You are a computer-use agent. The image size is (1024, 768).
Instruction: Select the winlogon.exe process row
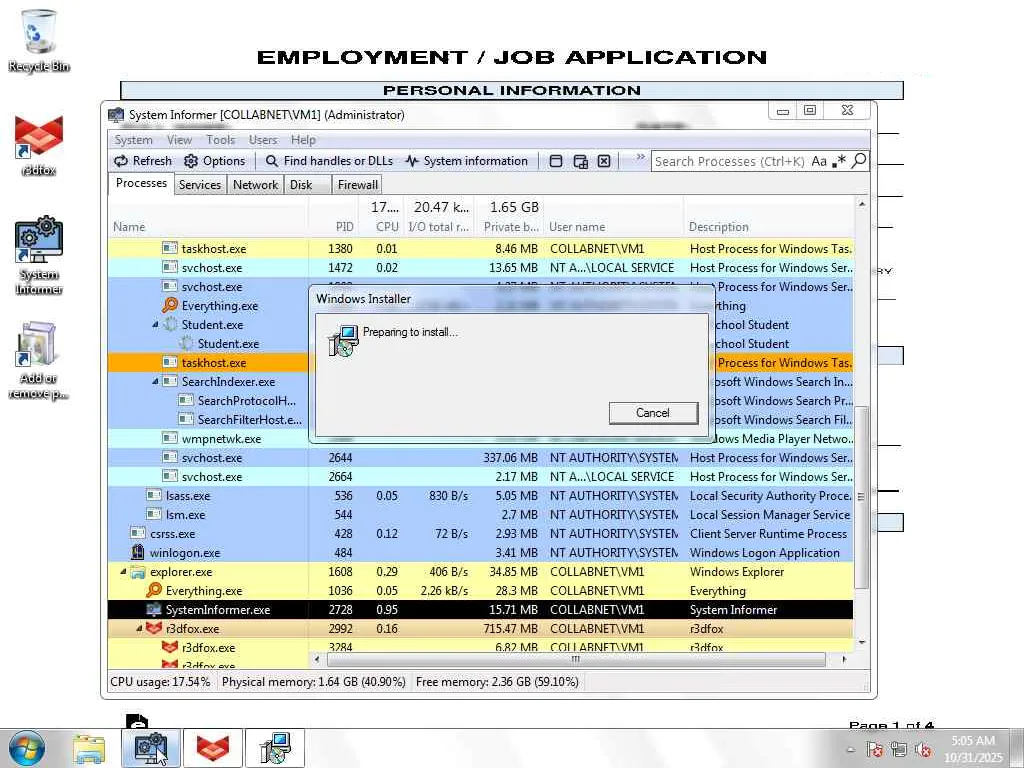480,553
